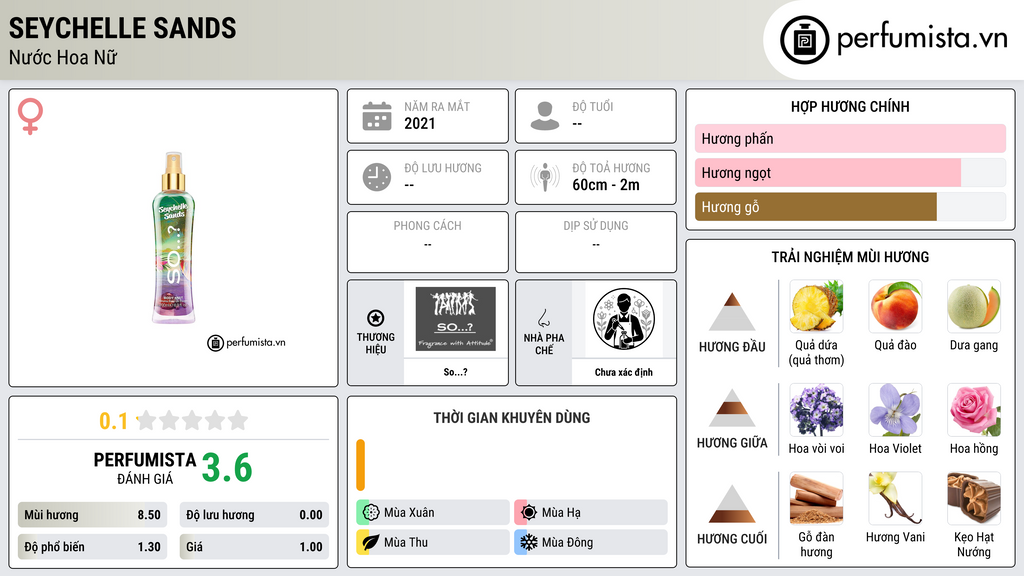Click the HỢP HƯƠNG CHÍNH heading
The image size is (1024, 576).
tap(850, 106)
